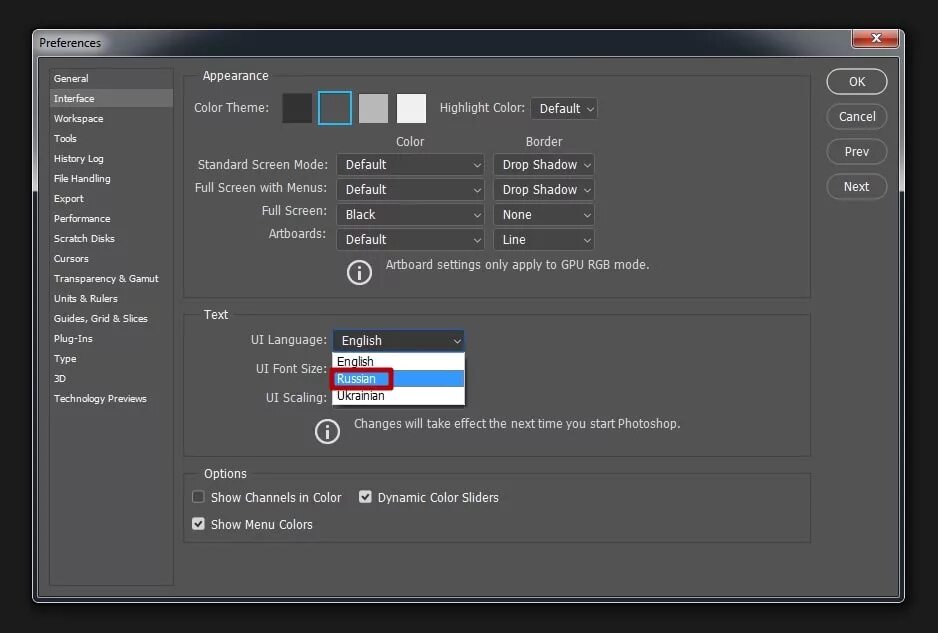Image resolution: width=938 pixels, height=633 pixels.
Task: Choose Ukrainian in the language list
Action: (x=398, y=395)
